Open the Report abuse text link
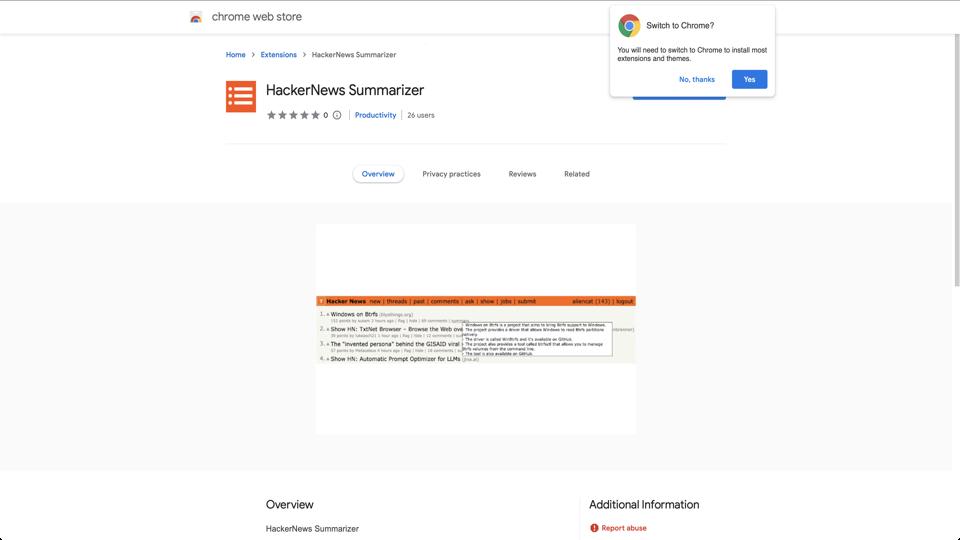This screenshot has width=960, height=540. (x=624, y=528)
